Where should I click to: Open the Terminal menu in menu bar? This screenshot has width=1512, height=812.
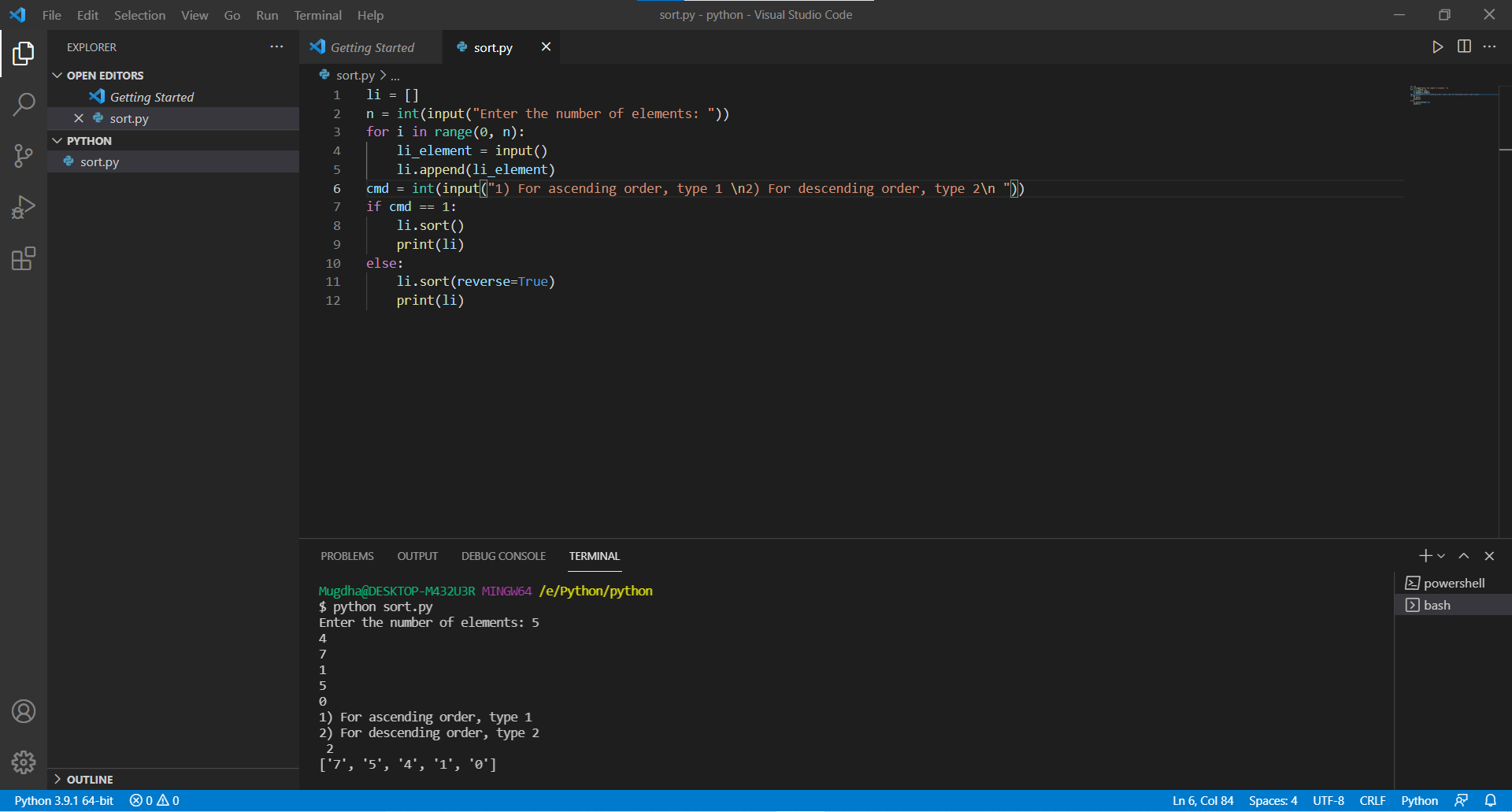click(x=317, y=15)
